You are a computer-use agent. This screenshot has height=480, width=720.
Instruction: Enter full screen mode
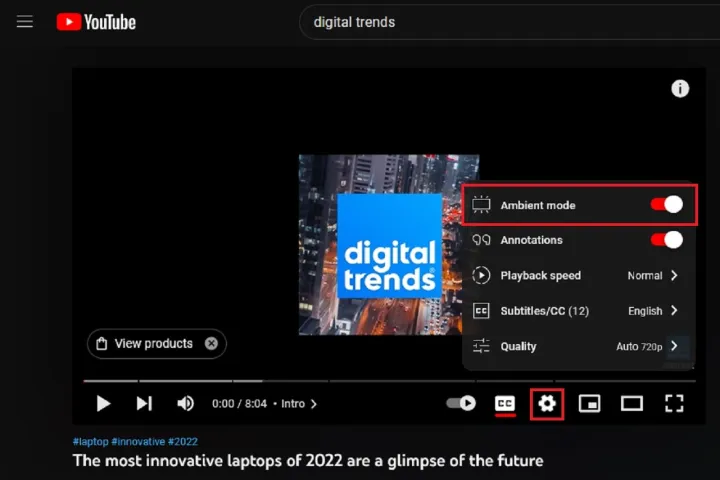(x=674, y=404)
